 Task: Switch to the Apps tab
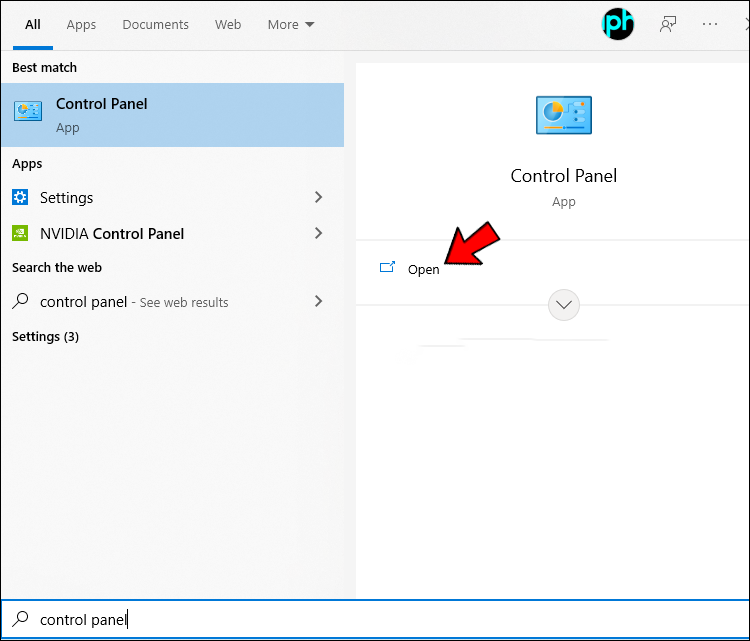(x=81, y=25)
